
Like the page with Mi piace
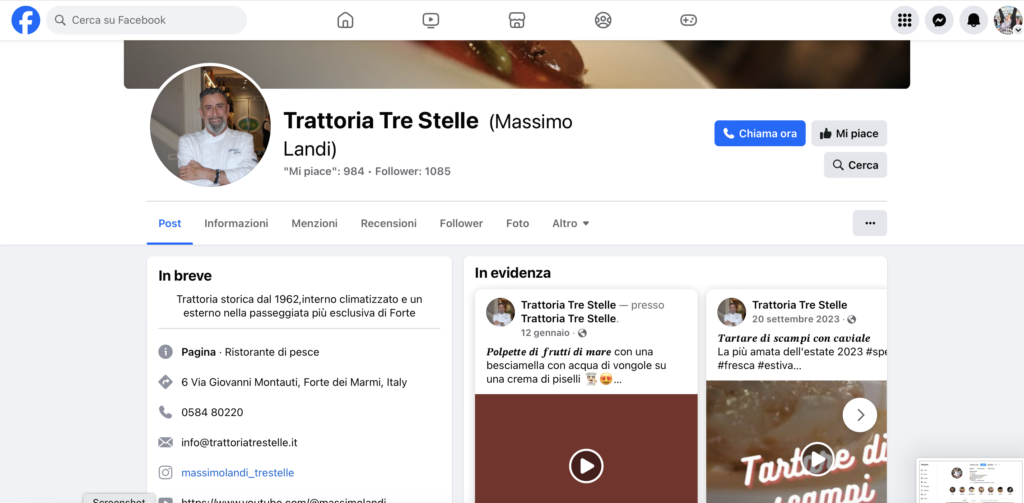(849, 133)
